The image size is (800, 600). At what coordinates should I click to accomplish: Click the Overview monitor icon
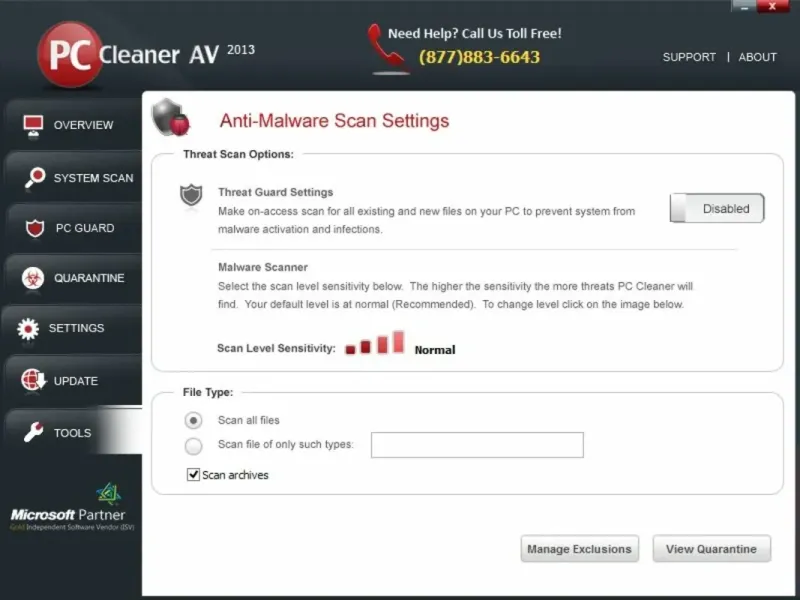pyautogui.click(x=33, y=126)
